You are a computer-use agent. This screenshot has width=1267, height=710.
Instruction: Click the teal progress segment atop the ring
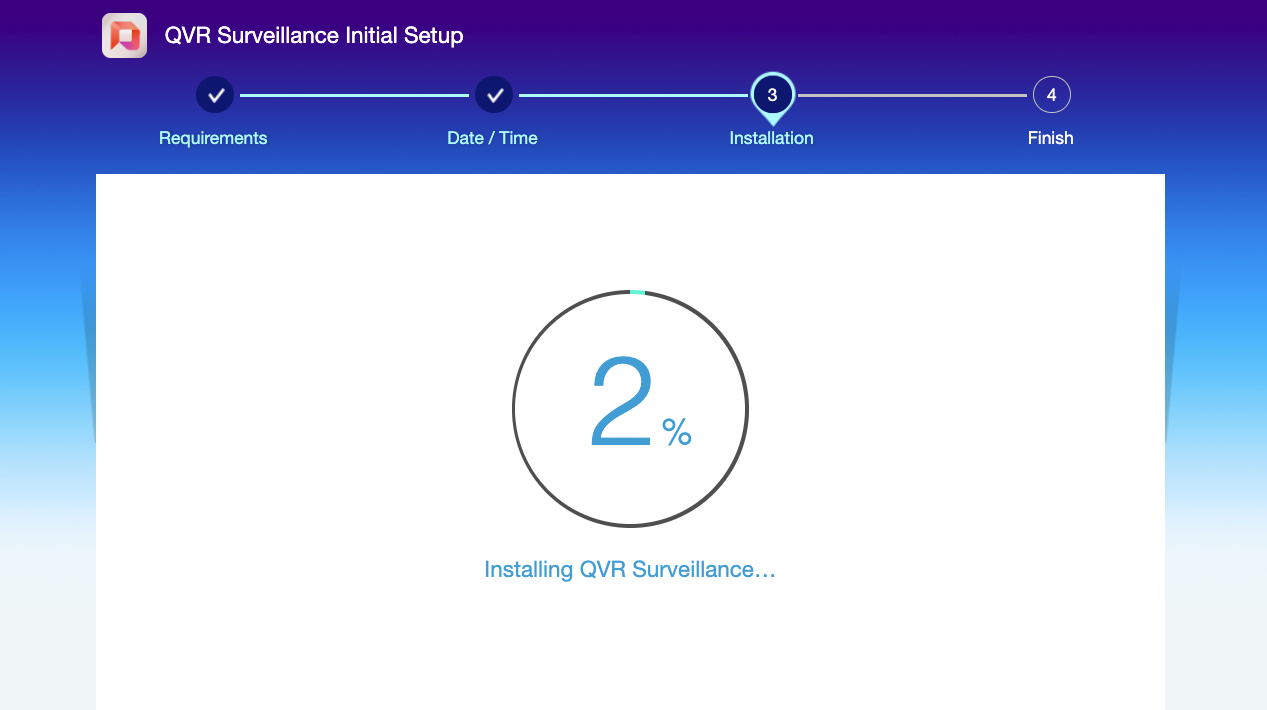637,292
